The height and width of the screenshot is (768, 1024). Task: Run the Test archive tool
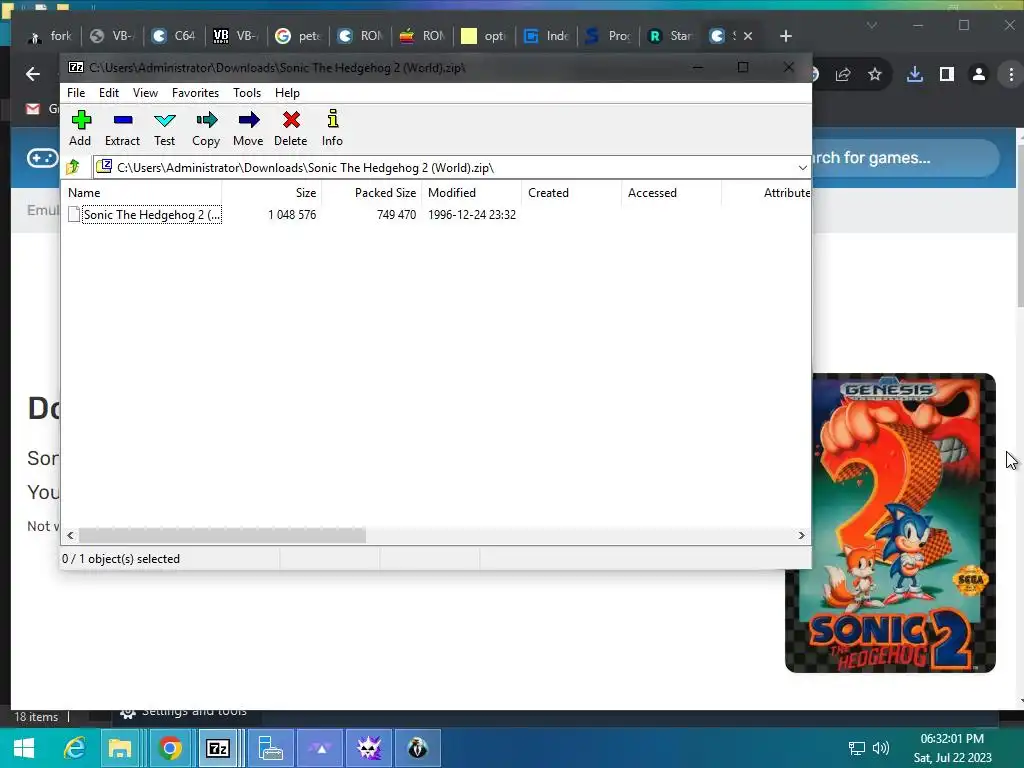[165, 128]
